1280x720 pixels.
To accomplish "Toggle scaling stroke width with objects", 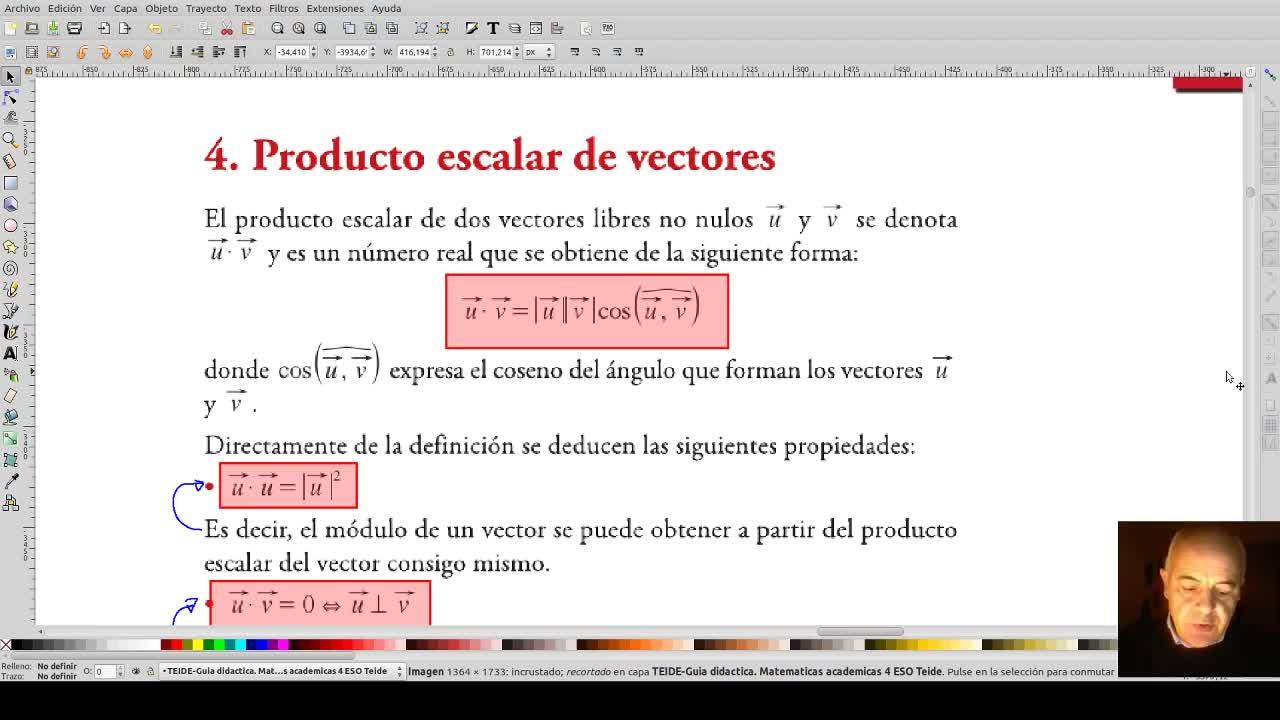I will [x=575, y=52].
